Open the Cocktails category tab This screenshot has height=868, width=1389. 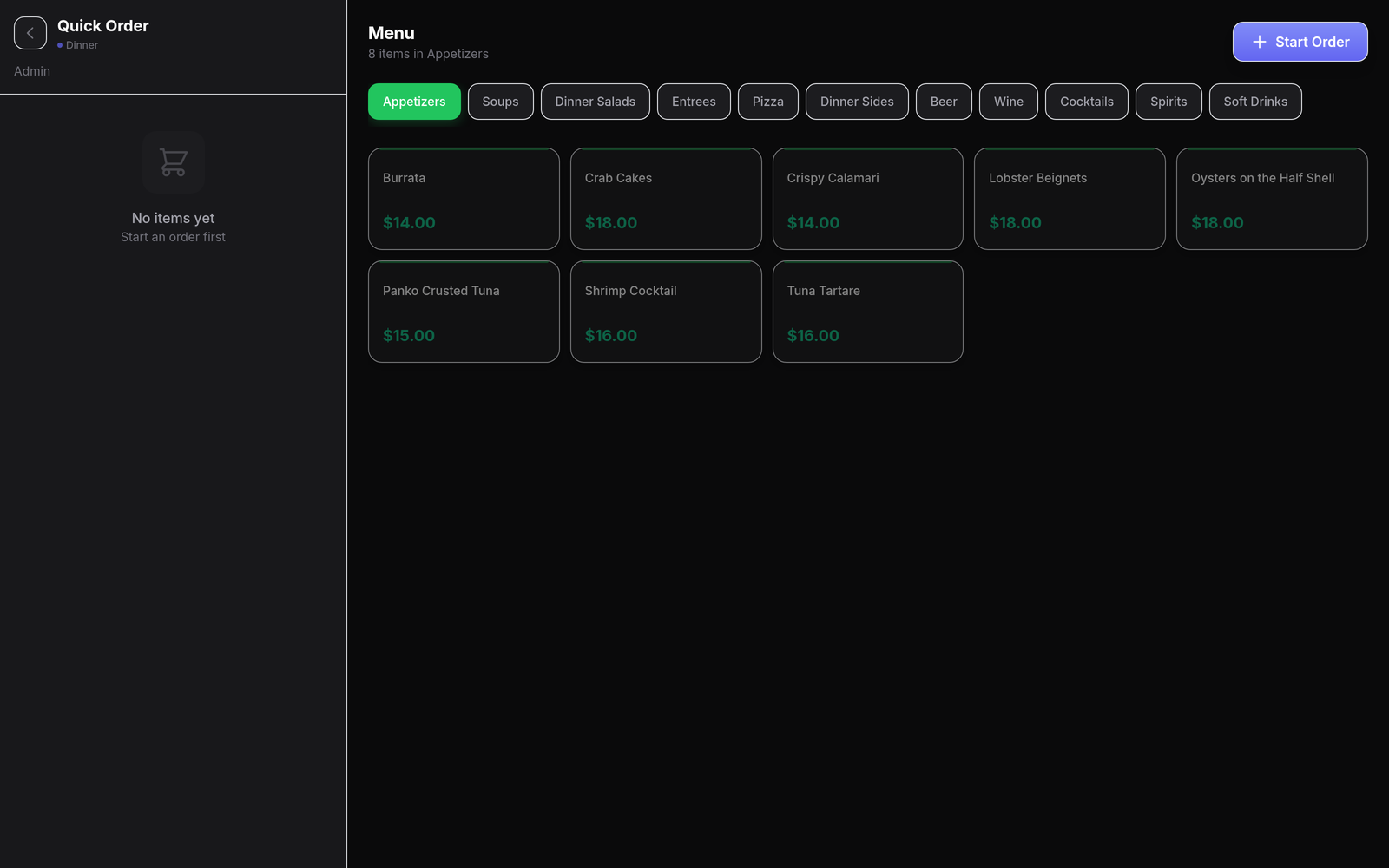1086,102
